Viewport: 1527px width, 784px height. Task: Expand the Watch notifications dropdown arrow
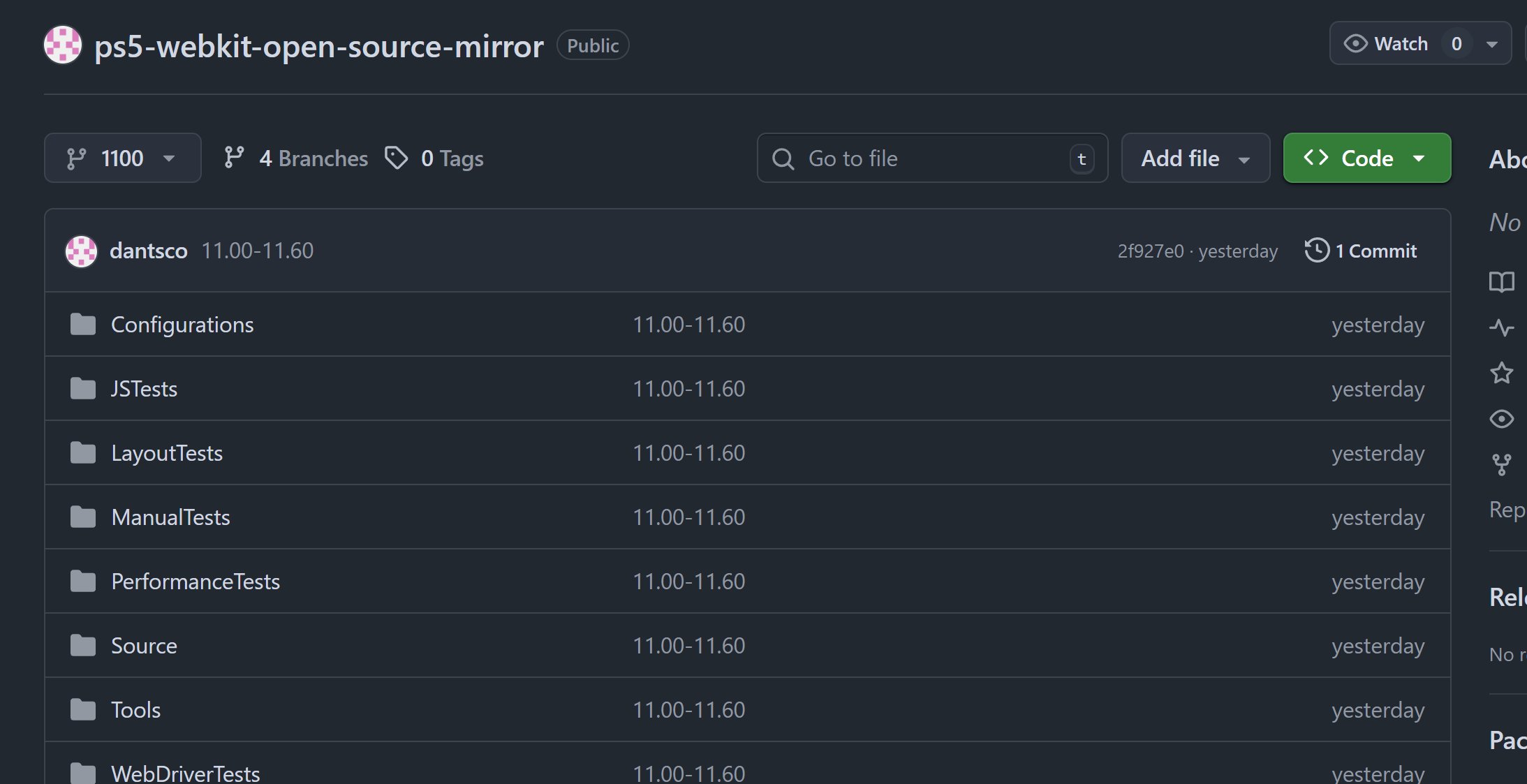point(1492,44)
